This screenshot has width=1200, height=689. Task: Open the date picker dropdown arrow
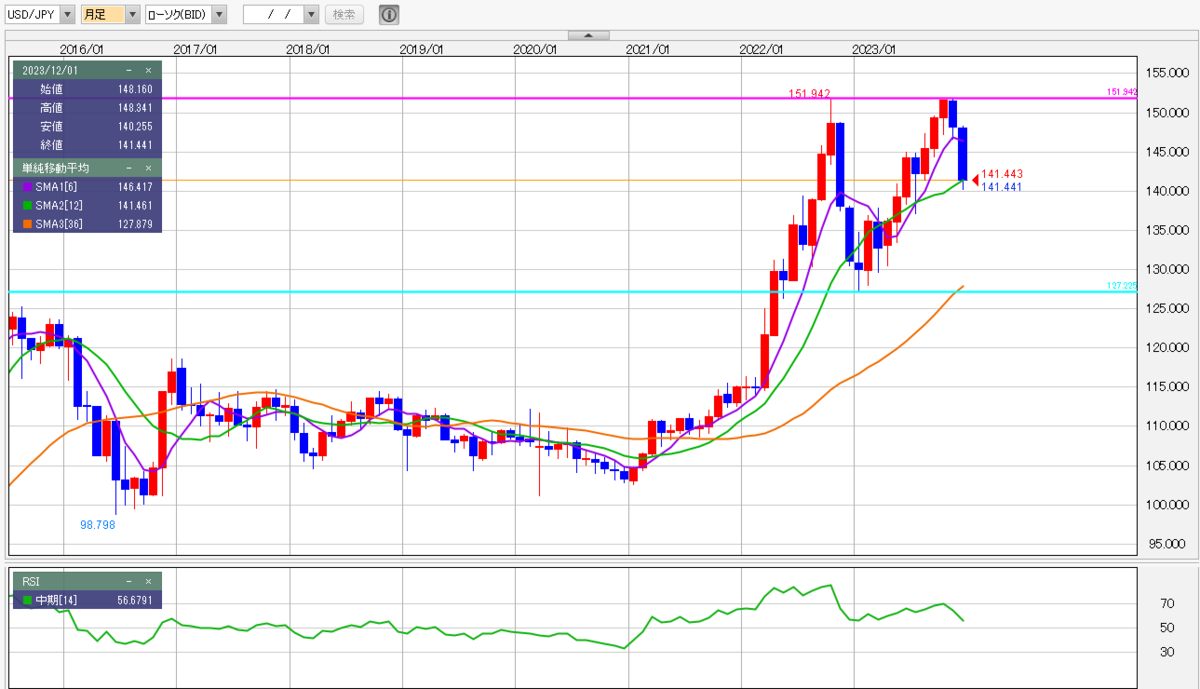(311, 15)
